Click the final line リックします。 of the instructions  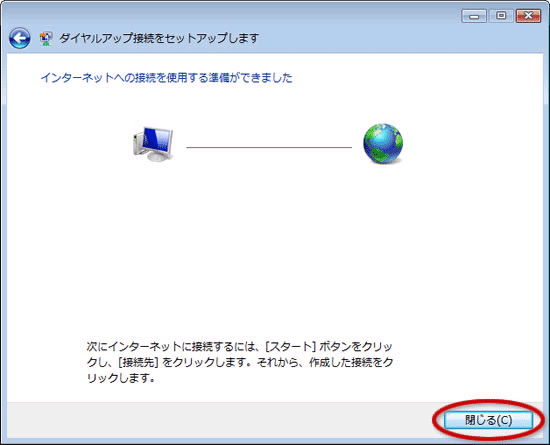[x=121, y=378]
